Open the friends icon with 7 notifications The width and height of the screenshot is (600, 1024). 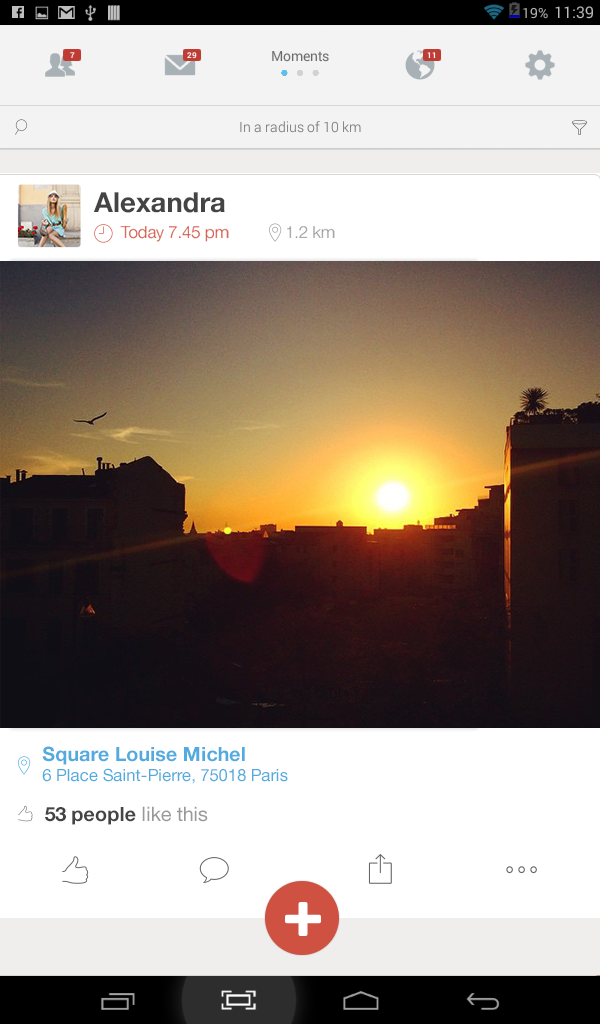[61, 65]
